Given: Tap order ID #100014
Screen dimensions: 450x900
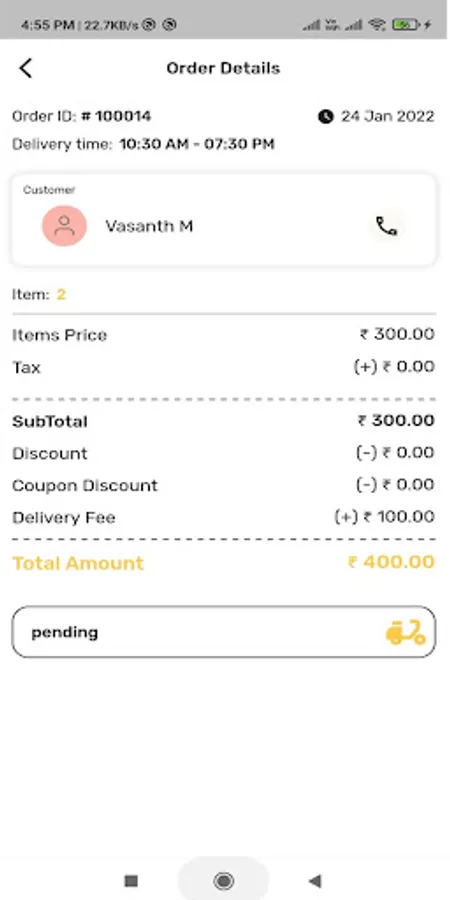Looking at the screenshot, I should tap(117, 117).
